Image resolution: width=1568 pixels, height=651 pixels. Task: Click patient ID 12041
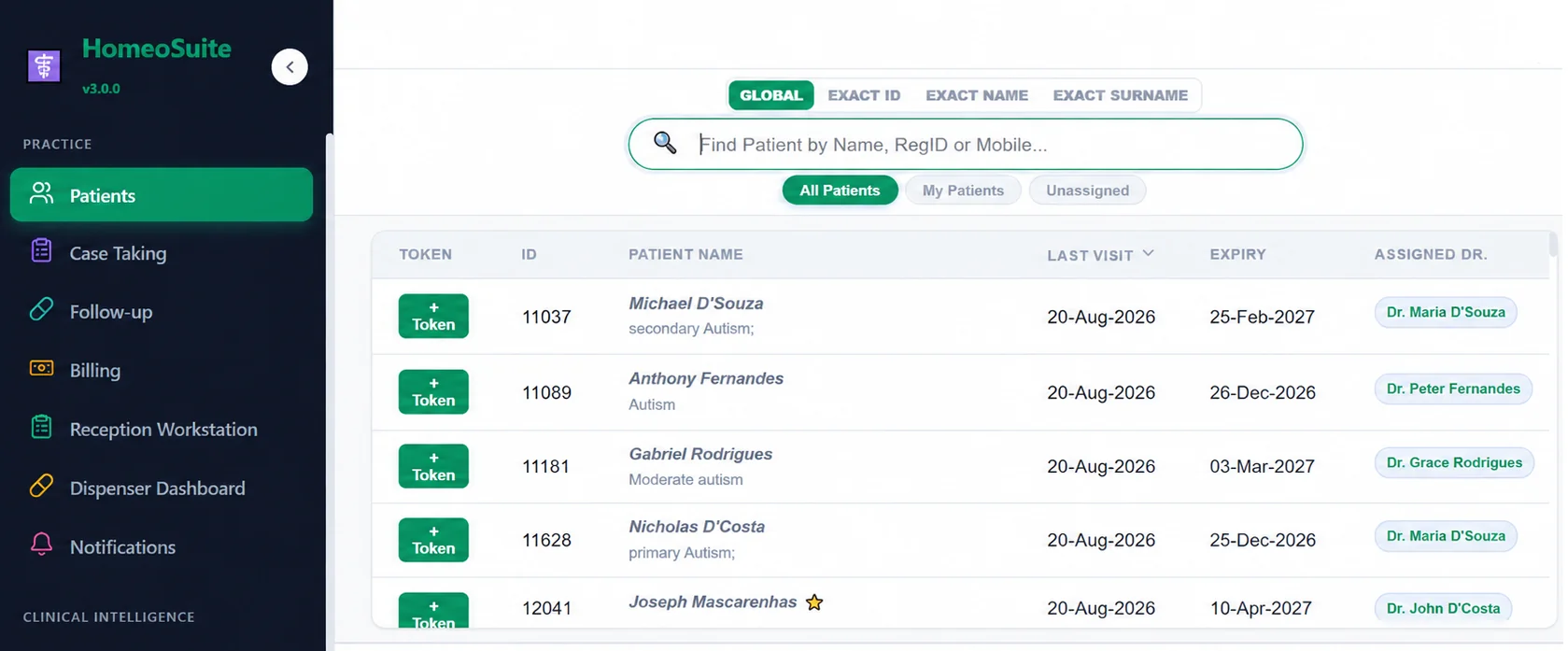tap(546, 608)
